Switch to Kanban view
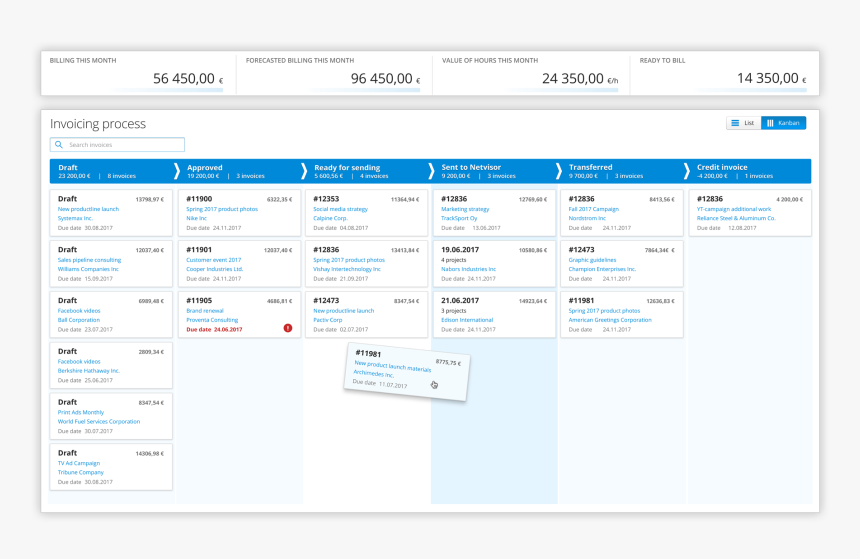 pyautogui.click(x=783, y=123)
